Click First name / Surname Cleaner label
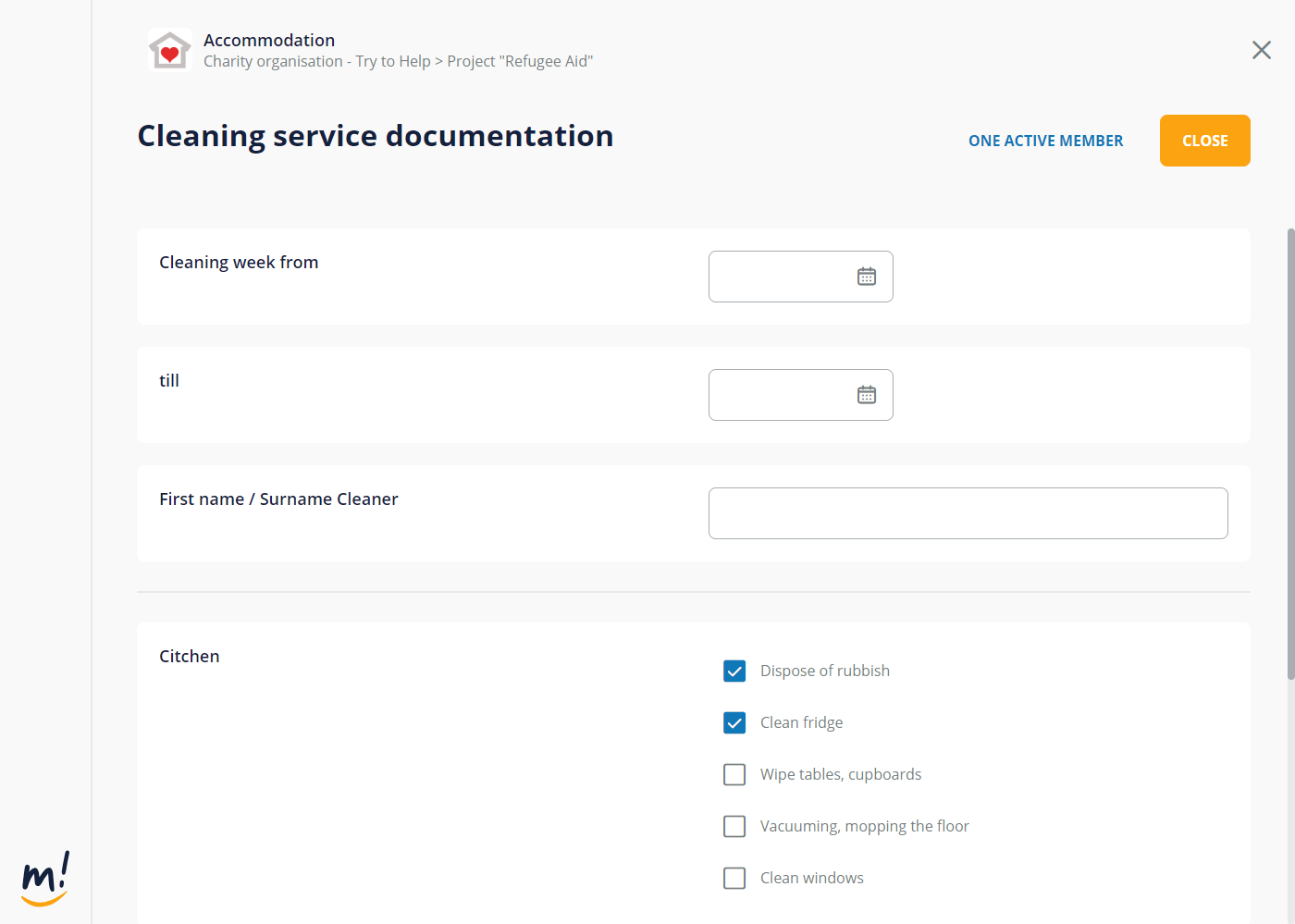The height and width of the screenshot is (924, 1295). [278, 499]
